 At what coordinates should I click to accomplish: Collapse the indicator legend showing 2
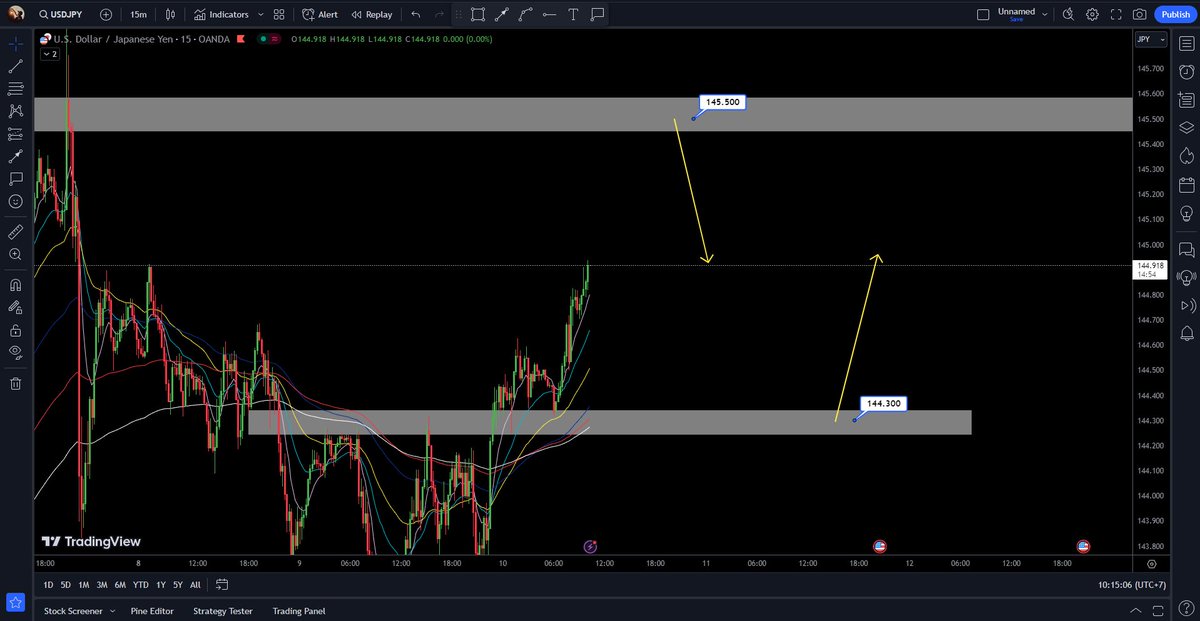point(49,54)
